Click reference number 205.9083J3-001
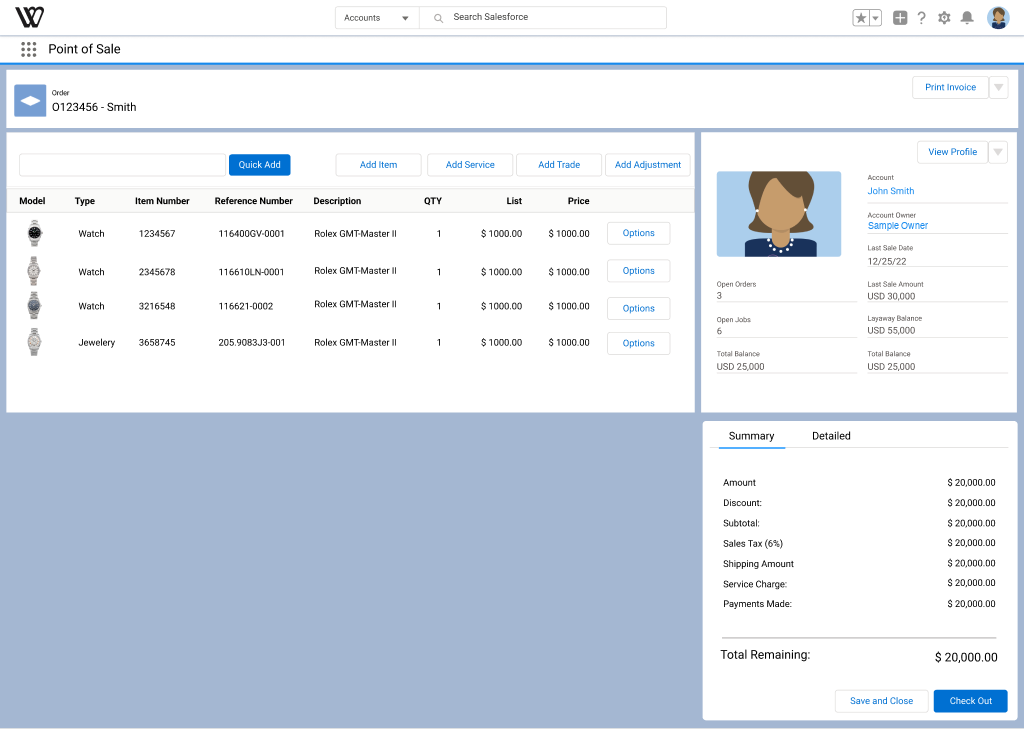Viewport: 1024px width, 729px height. 252,343
